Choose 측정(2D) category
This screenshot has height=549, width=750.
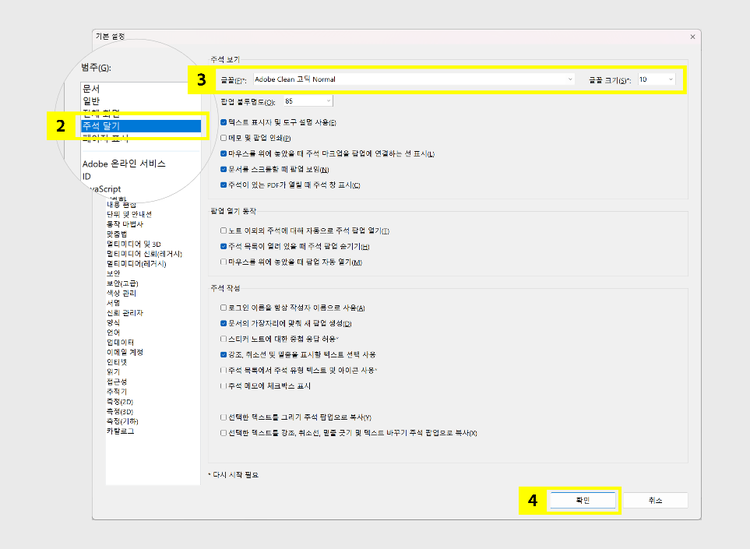120,401
